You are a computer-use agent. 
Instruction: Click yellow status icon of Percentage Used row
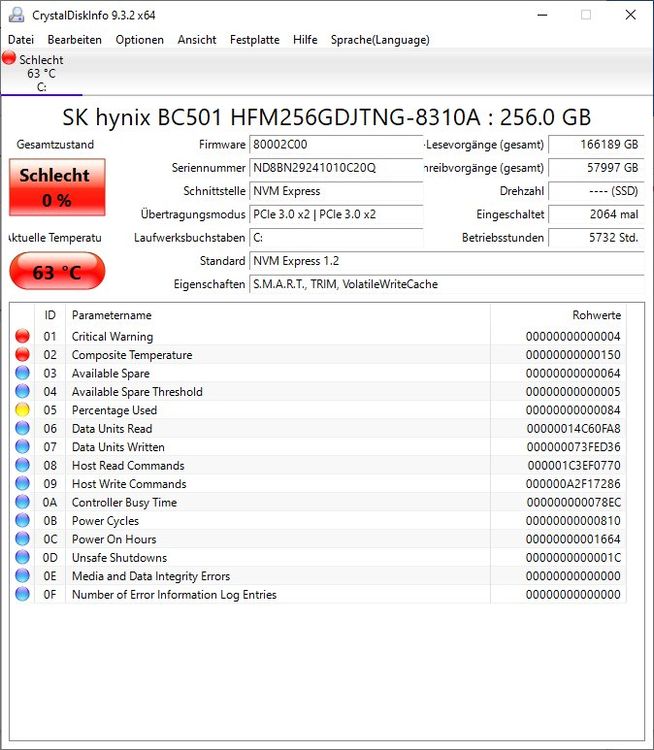coord(22,409)
